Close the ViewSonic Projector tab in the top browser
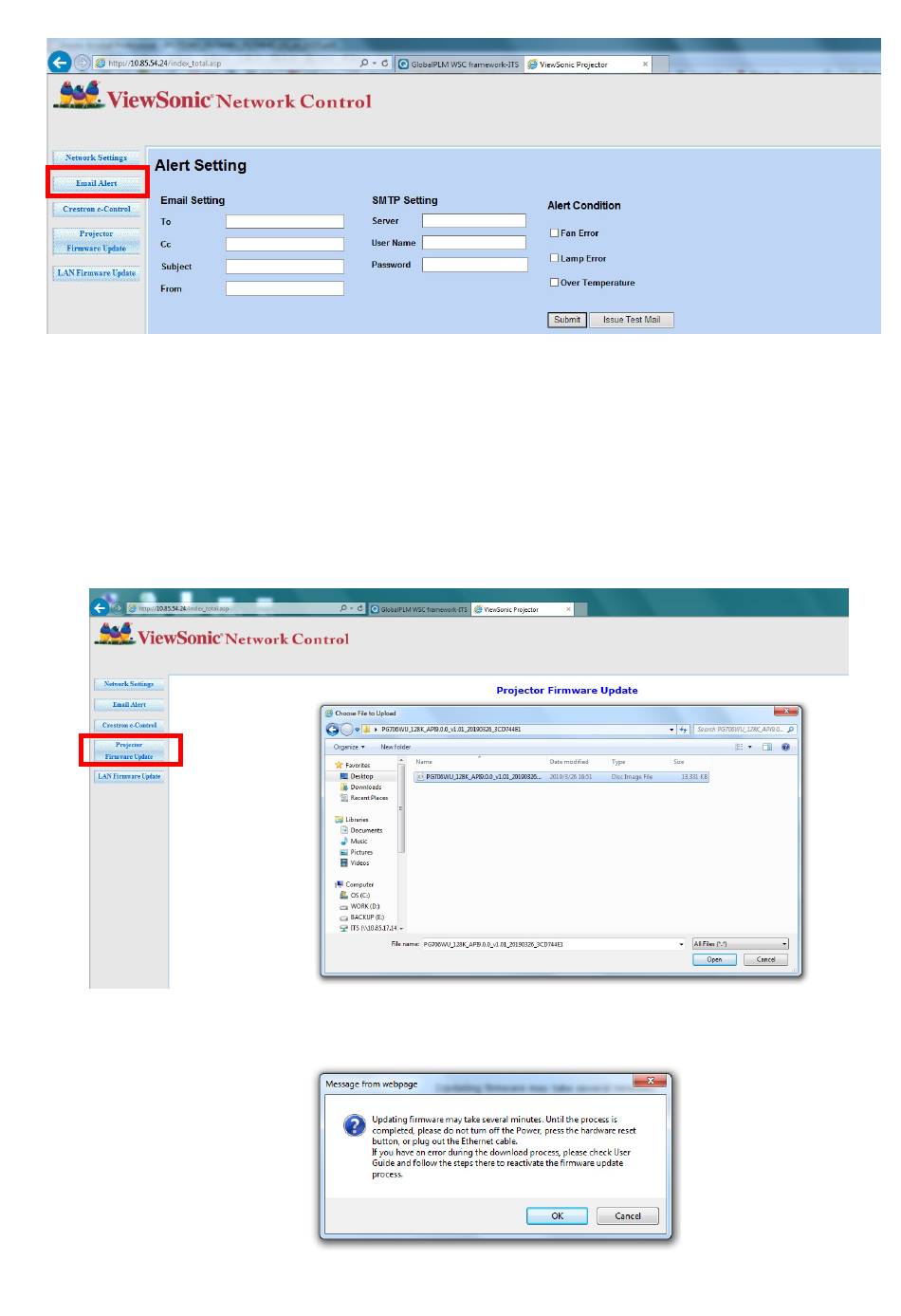901x1316 pixels. click(x=646, y=65)
